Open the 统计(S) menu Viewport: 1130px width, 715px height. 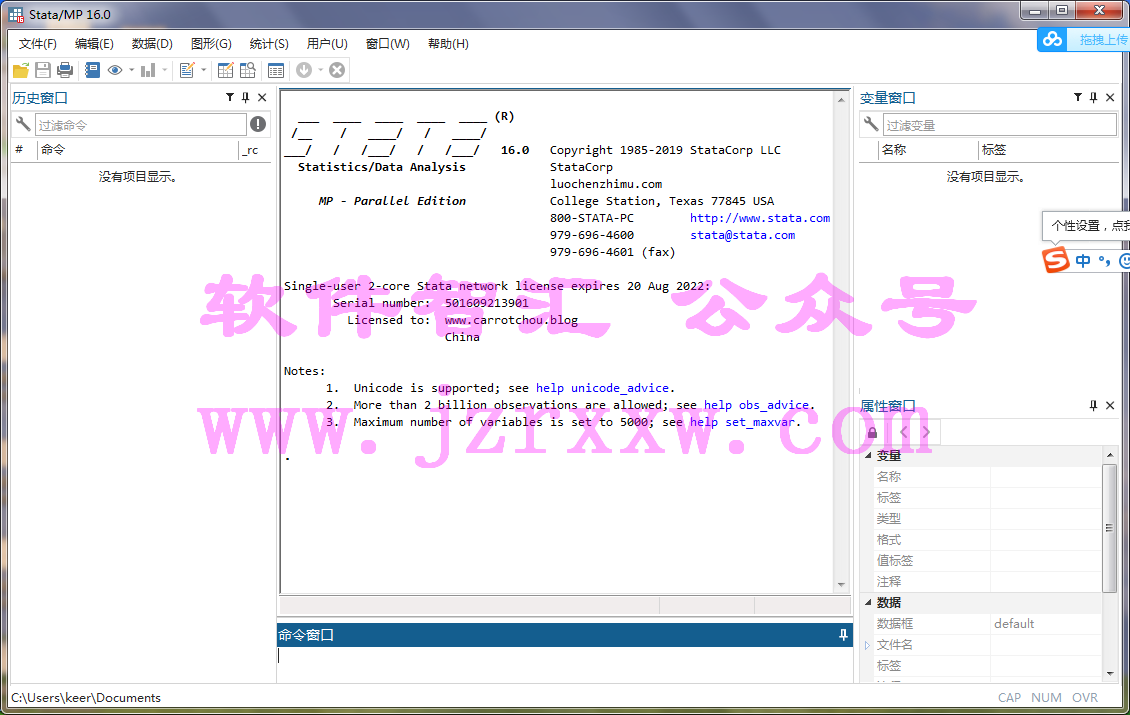[x=269, y=44]
